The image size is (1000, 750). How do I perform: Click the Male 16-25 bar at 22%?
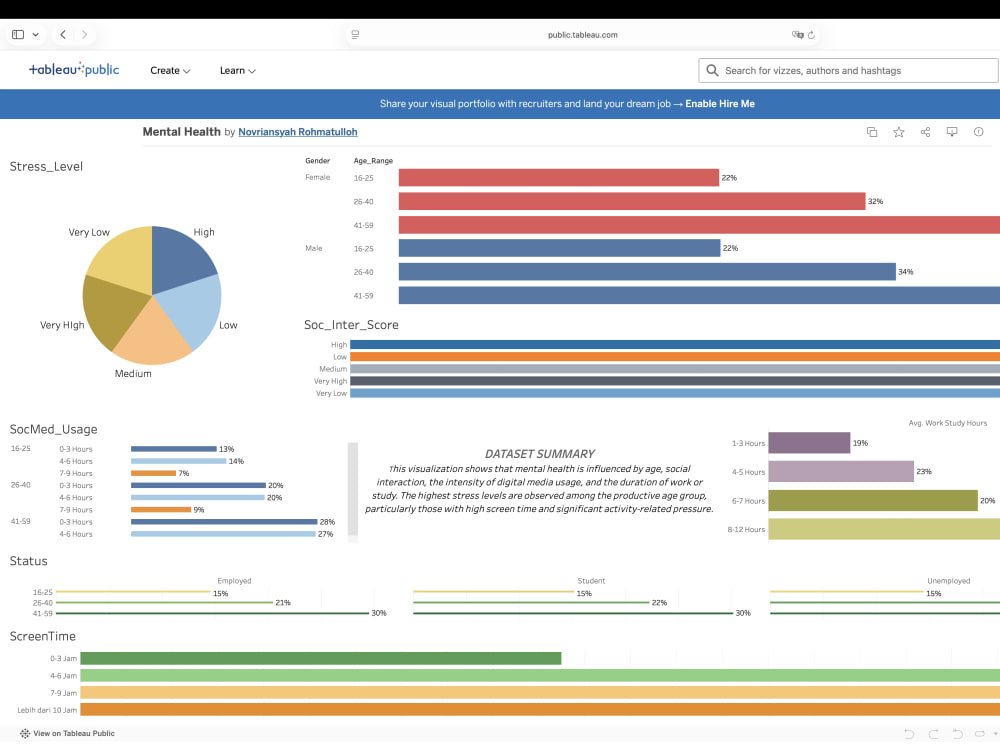click(x=559, y=248)
